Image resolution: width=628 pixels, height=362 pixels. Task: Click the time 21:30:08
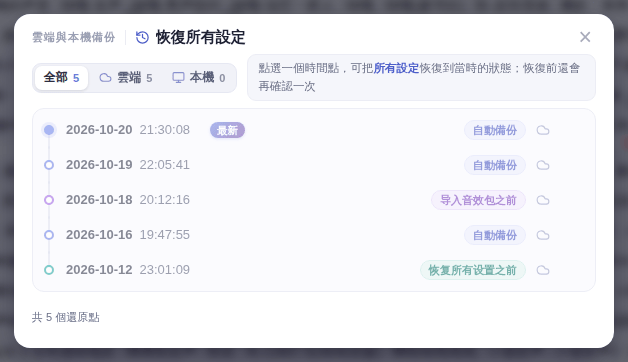tap(165, 130)
